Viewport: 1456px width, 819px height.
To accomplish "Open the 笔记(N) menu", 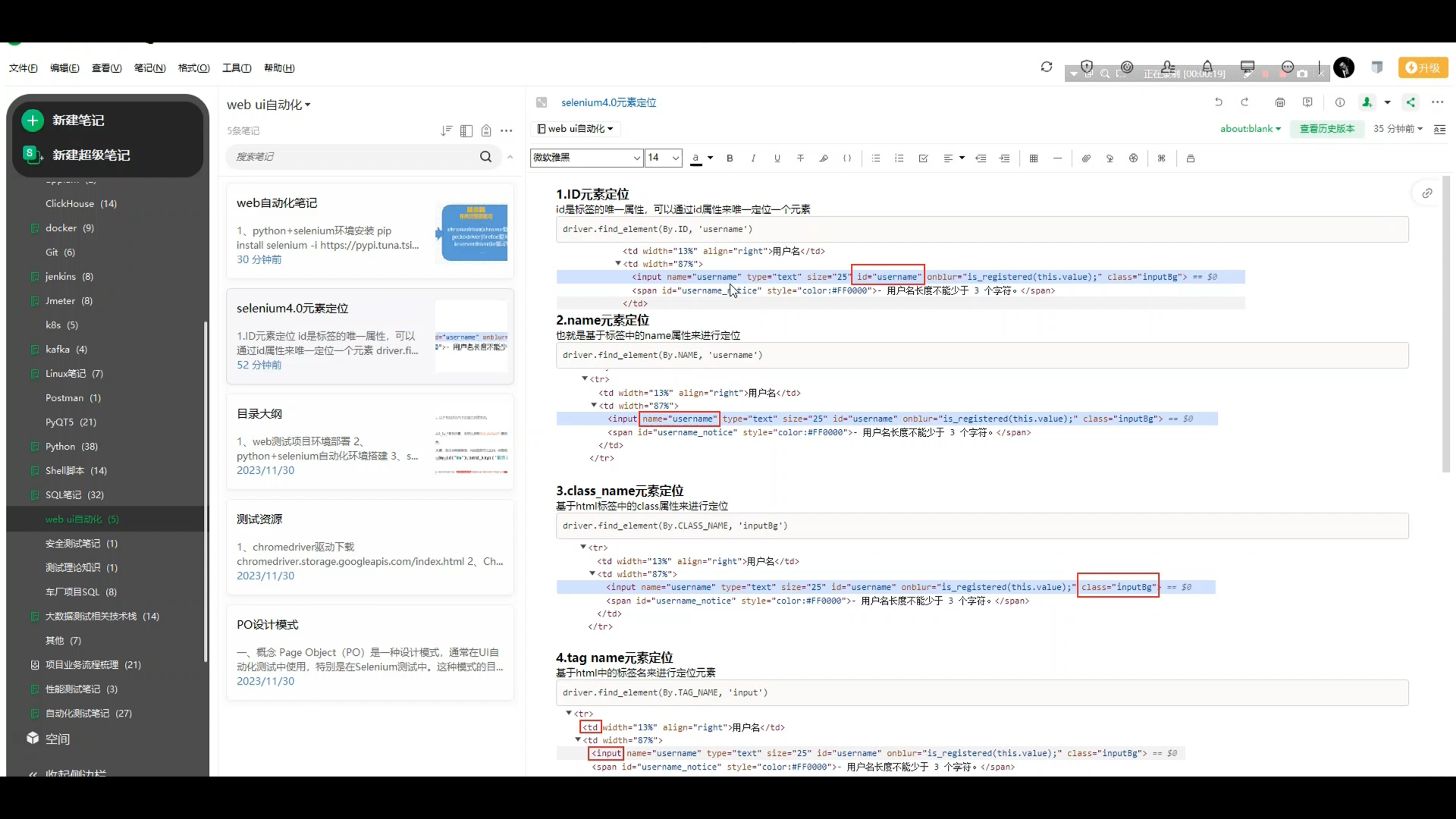I will pos(149,68).
